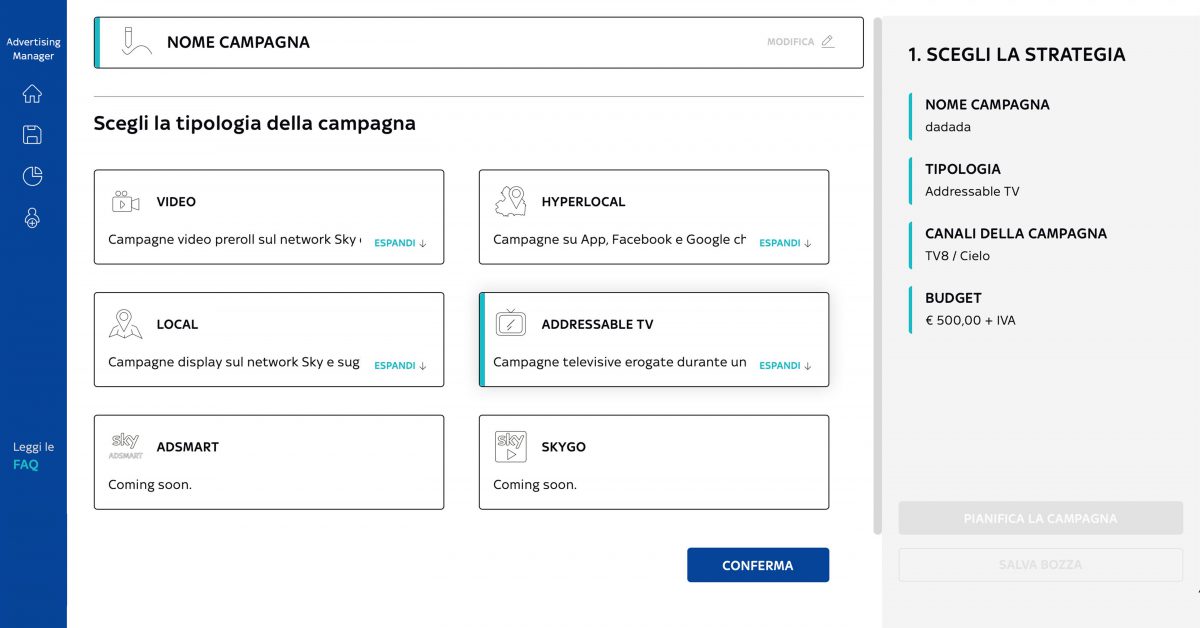
Task: Click the vertical scrollbar of main panel
Action: [878, 275]
